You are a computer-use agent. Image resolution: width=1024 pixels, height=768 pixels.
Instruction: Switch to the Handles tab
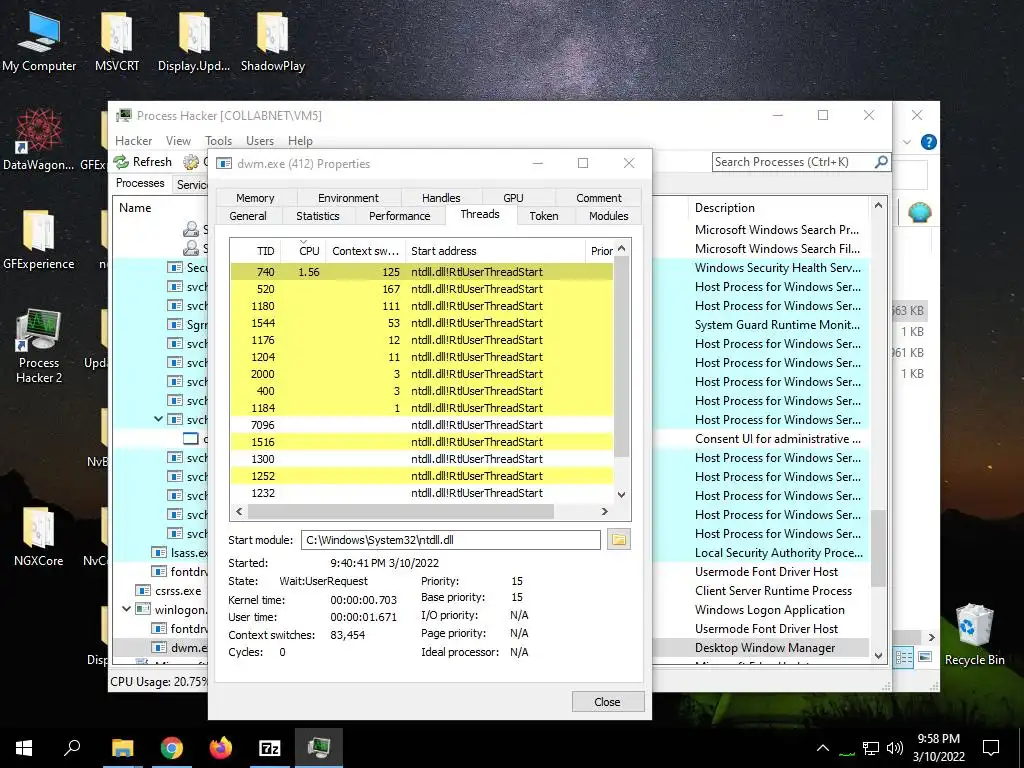441,198
